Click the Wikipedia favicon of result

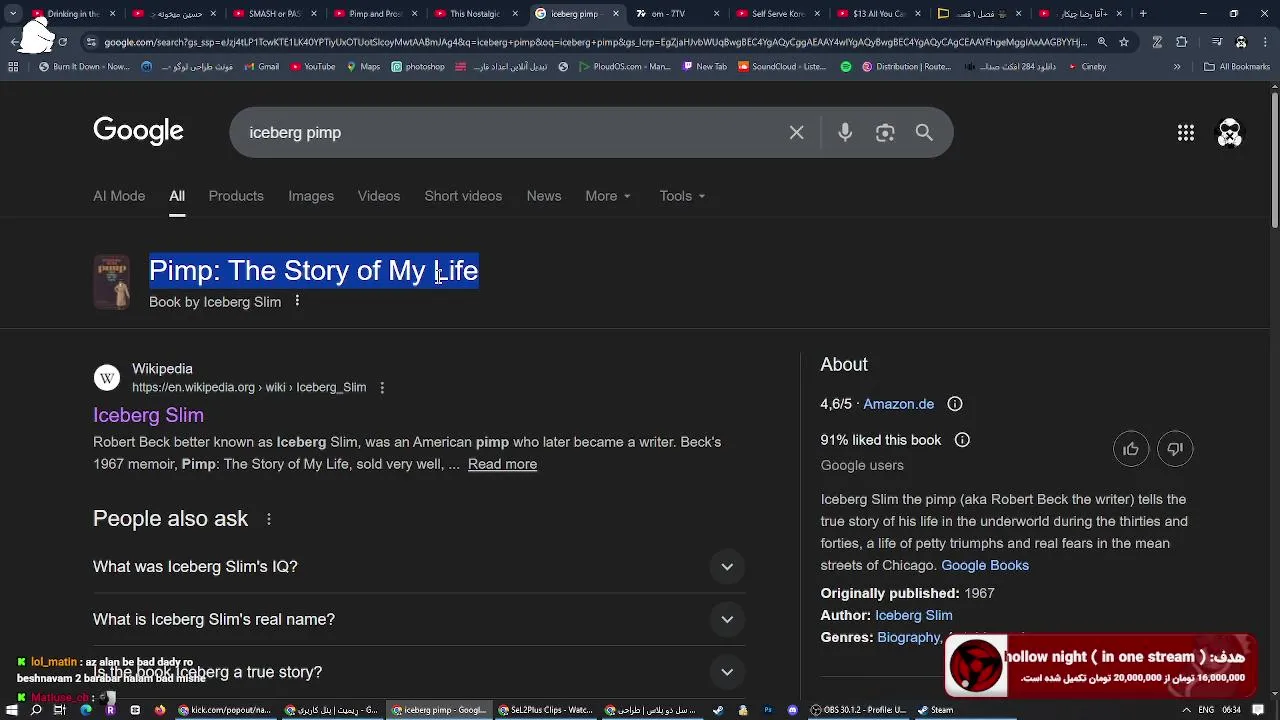[x=107, y=378]
